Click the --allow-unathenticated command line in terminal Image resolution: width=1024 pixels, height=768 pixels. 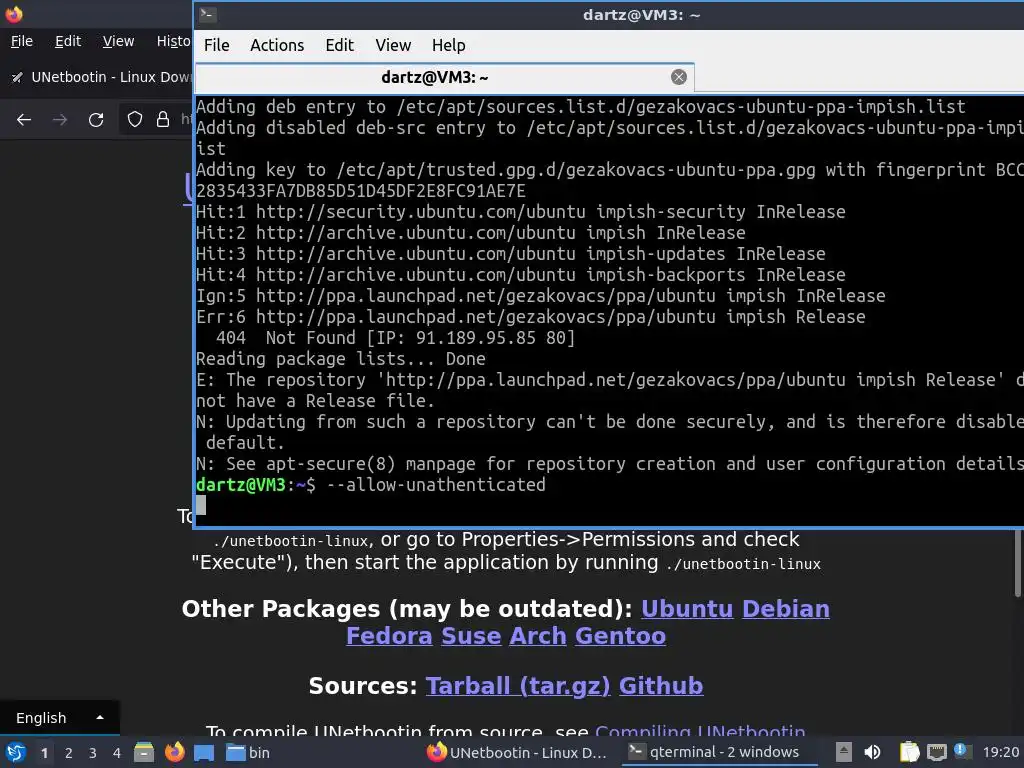[x=436, y=485]
